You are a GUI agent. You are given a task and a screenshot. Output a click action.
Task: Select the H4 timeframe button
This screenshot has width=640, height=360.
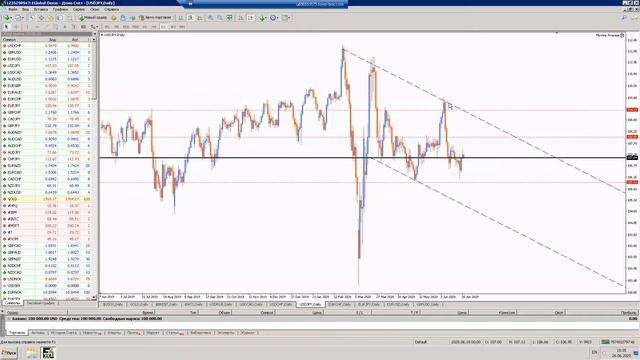pos(154,27)
